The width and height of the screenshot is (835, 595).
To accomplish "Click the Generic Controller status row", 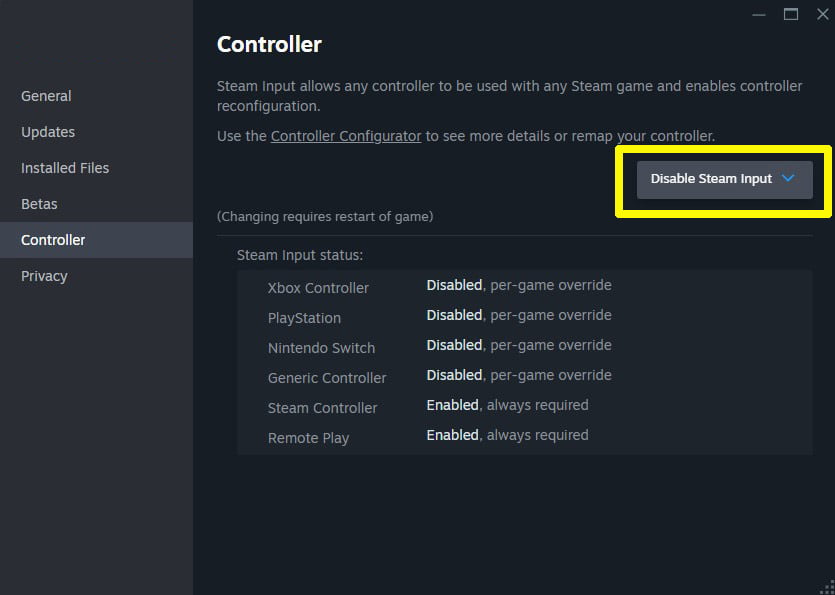I will [x=327, y=378].
